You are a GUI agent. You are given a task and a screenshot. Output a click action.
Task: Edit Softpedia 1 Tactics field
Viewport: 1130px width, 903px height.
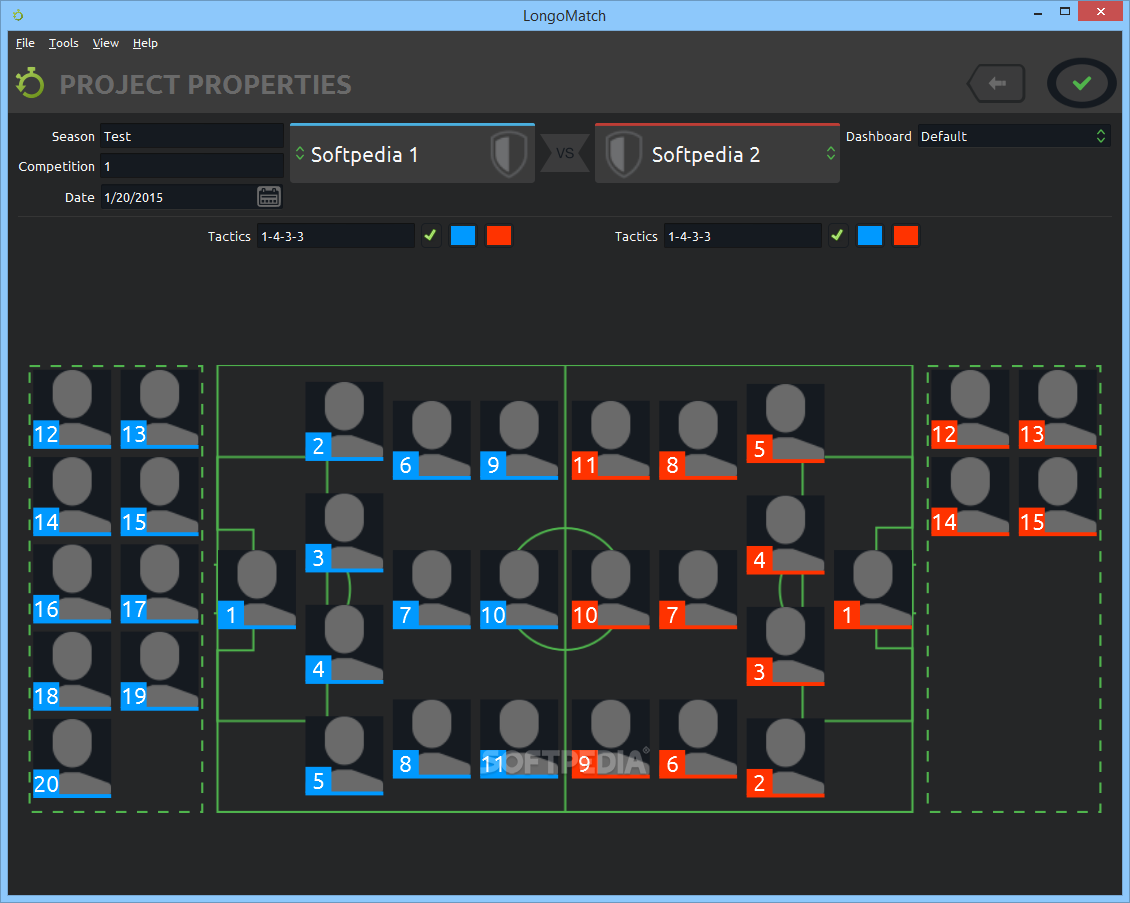[336, 236]
